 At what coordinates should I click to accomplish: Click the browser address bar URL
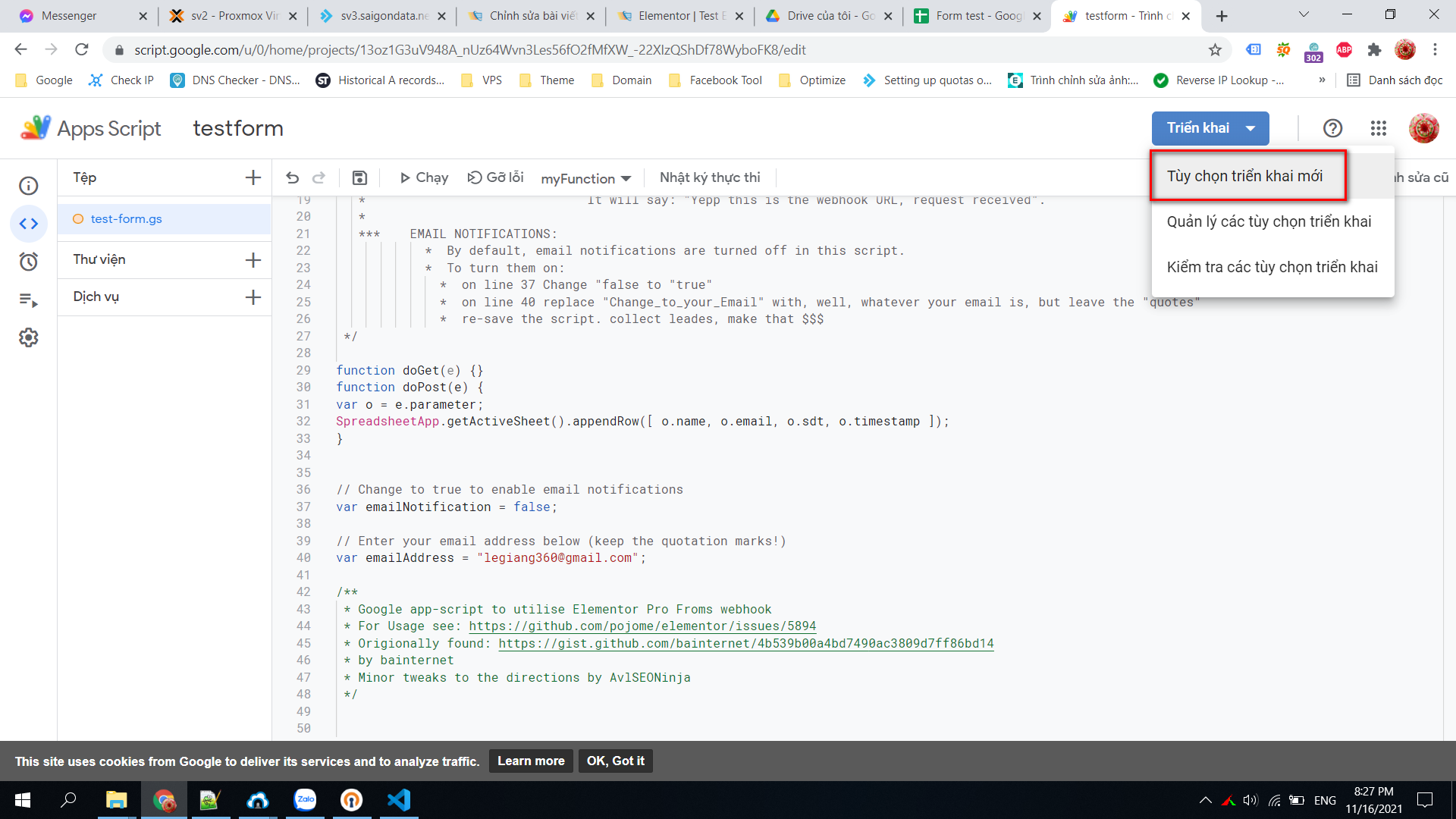pos(470,50)
